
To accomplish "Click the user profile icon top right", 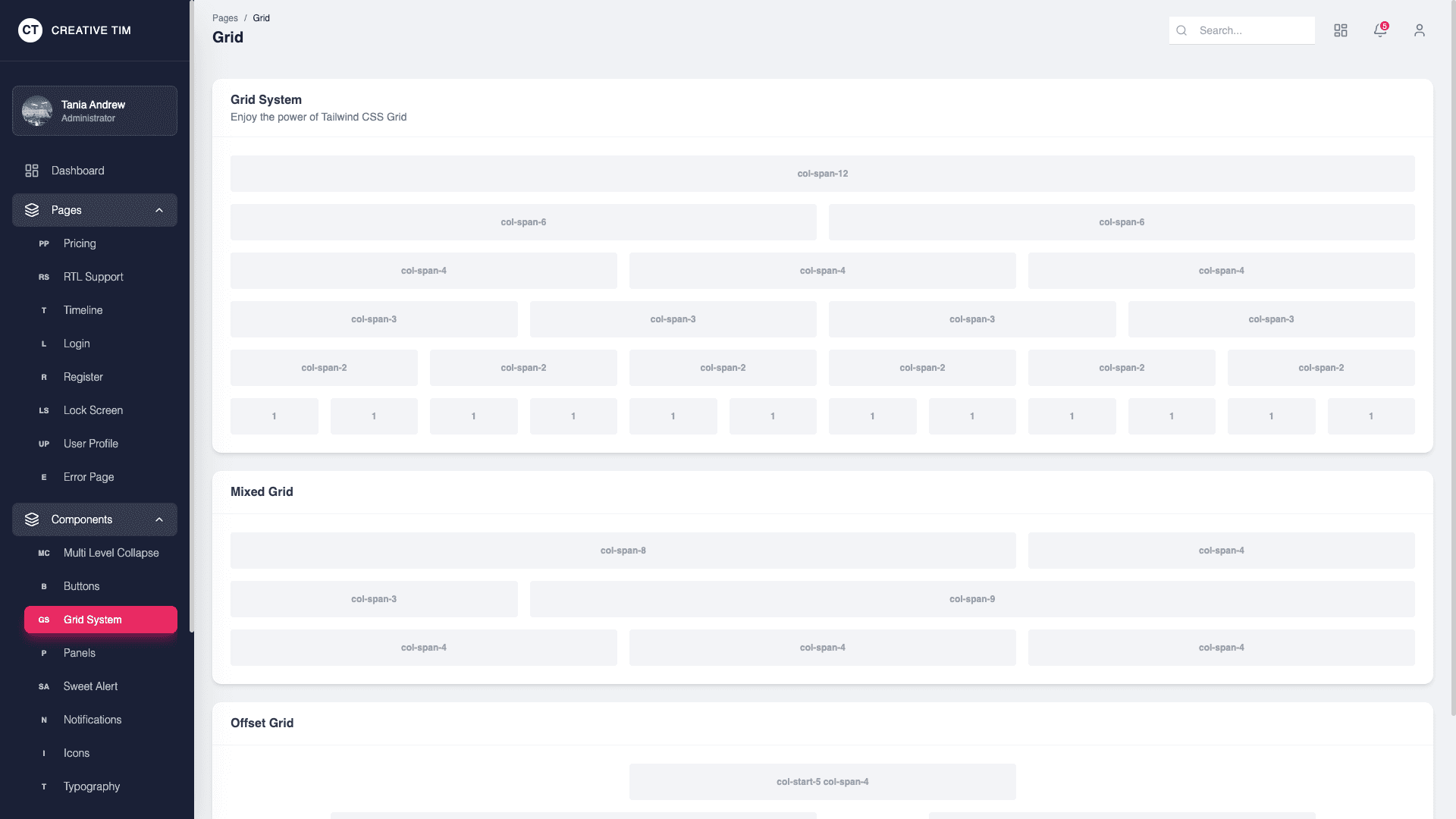I will tap(1420, 30).
